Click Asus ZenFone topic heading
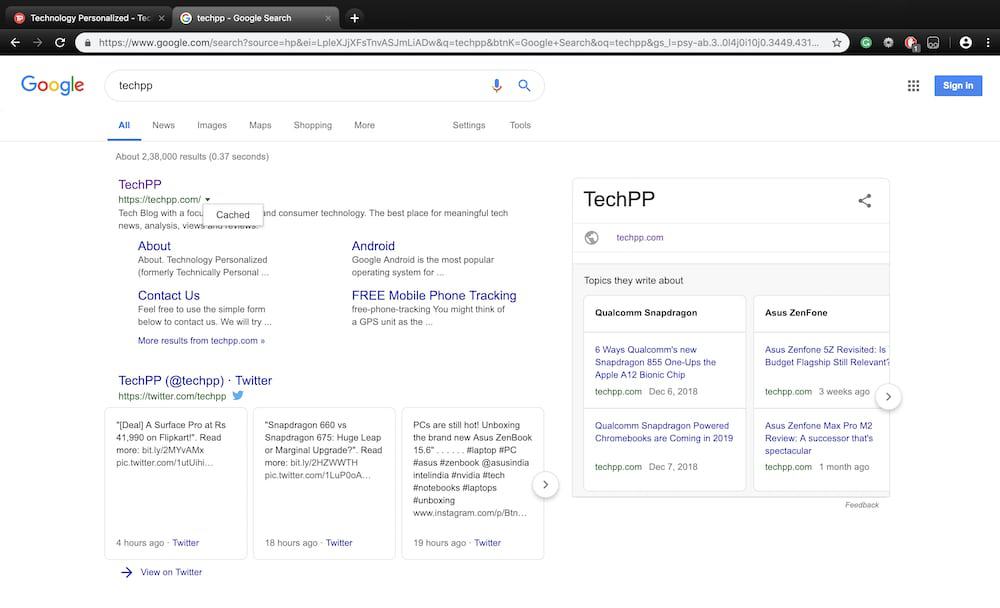This screenshot has width=1000, height=608. point(796,313)
